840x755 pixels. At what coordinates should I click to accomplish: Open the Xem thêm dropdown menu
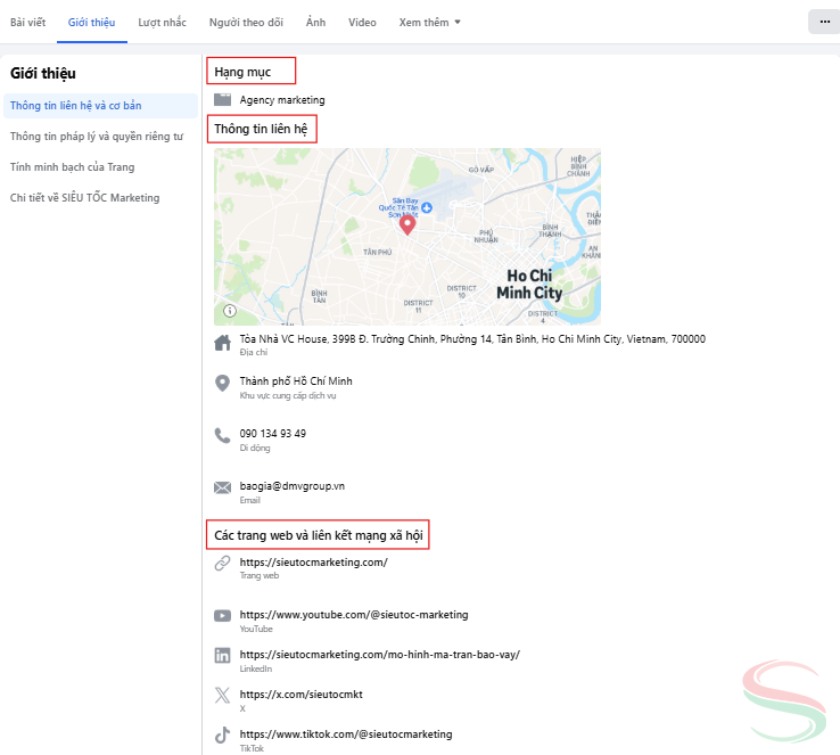426,21
